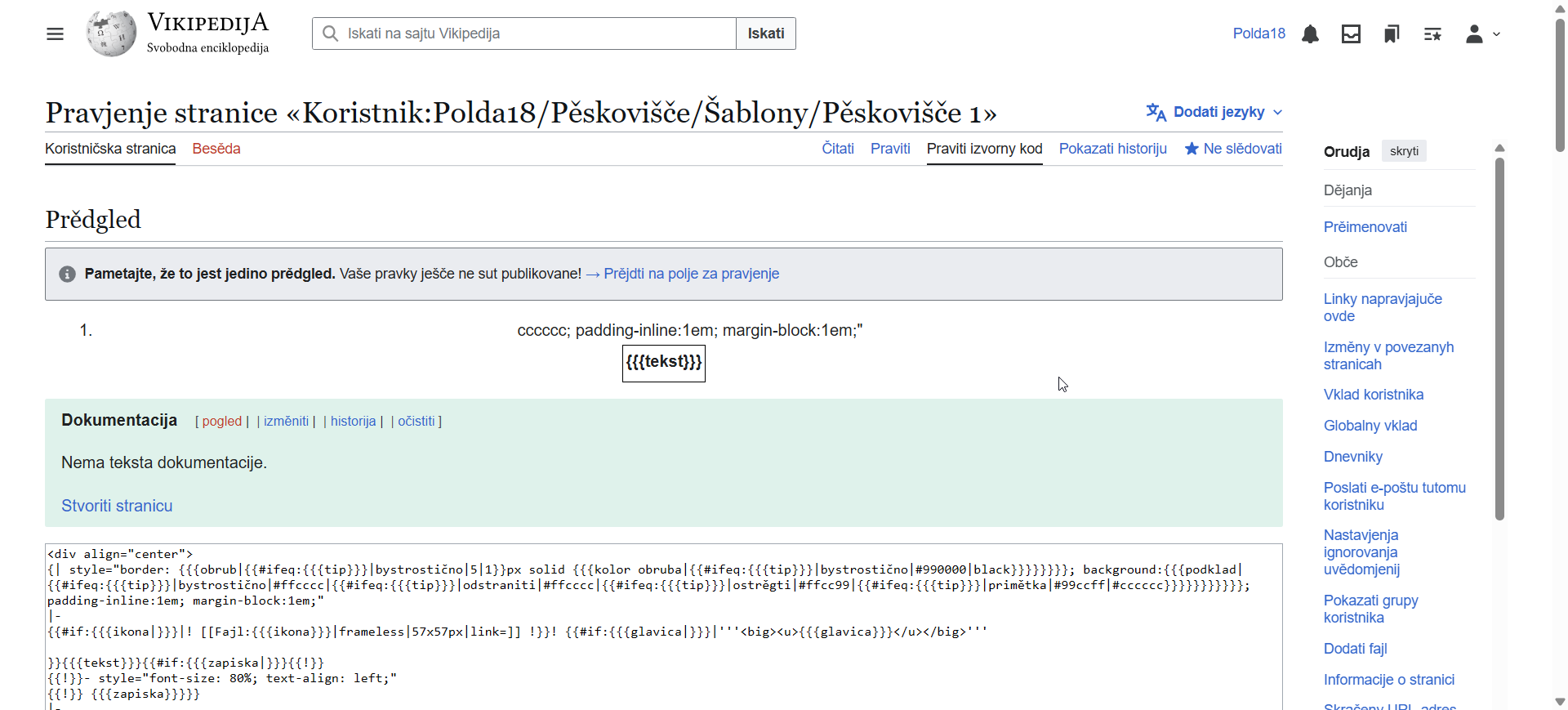
Task: Select the Praviti tab
Action: [890, 149]
